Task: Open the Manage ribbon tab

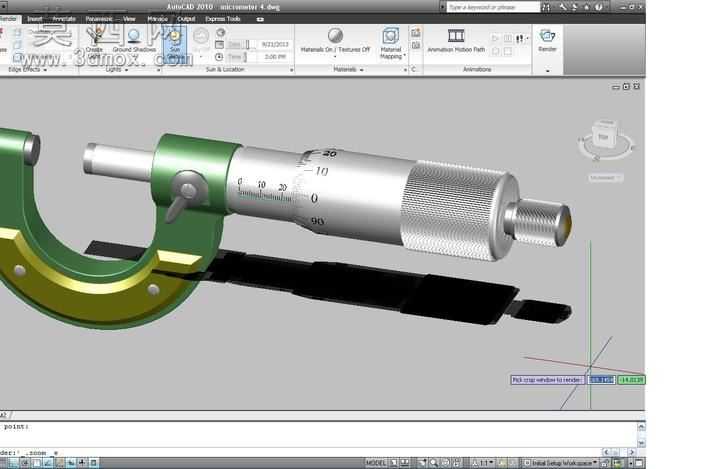Action: [158, 19]
